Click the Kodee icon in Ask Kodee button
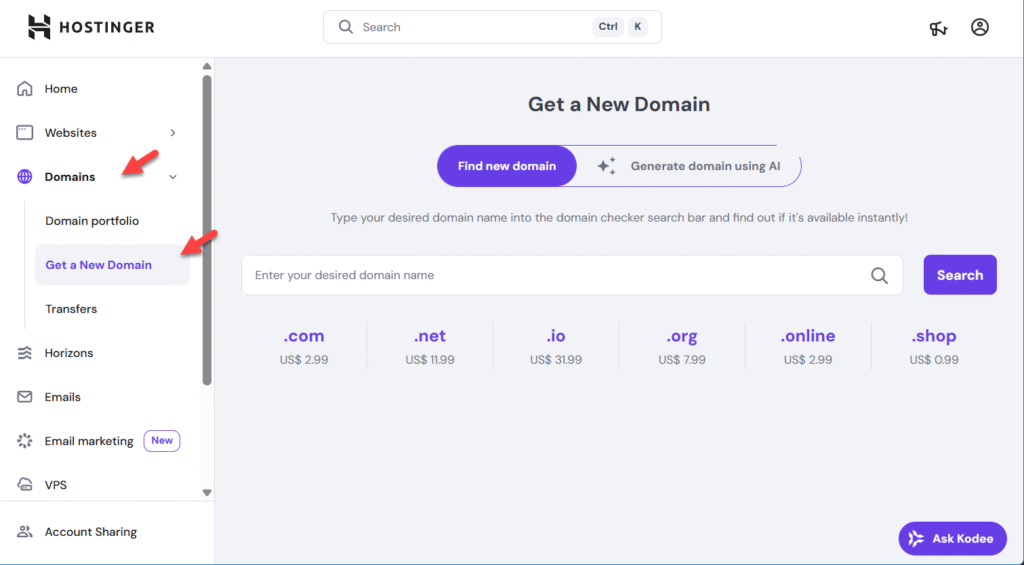 pyautogui.click(x=916, y=538)
